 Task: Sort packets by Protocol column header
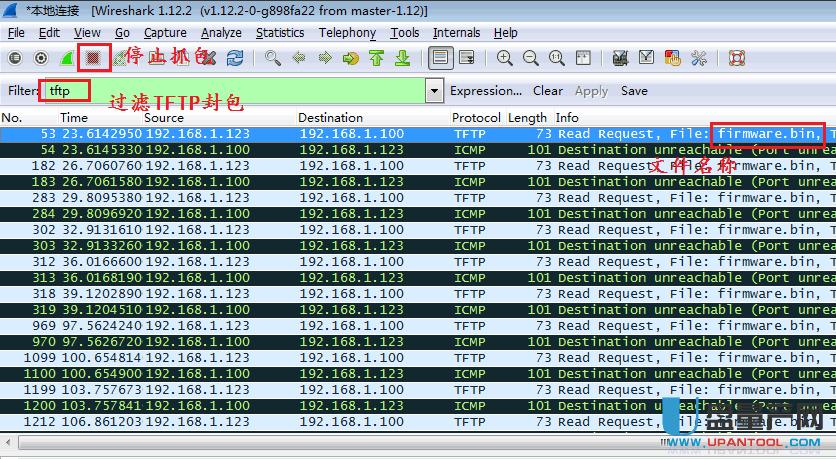pyautogui.click(x=476, y=118)
